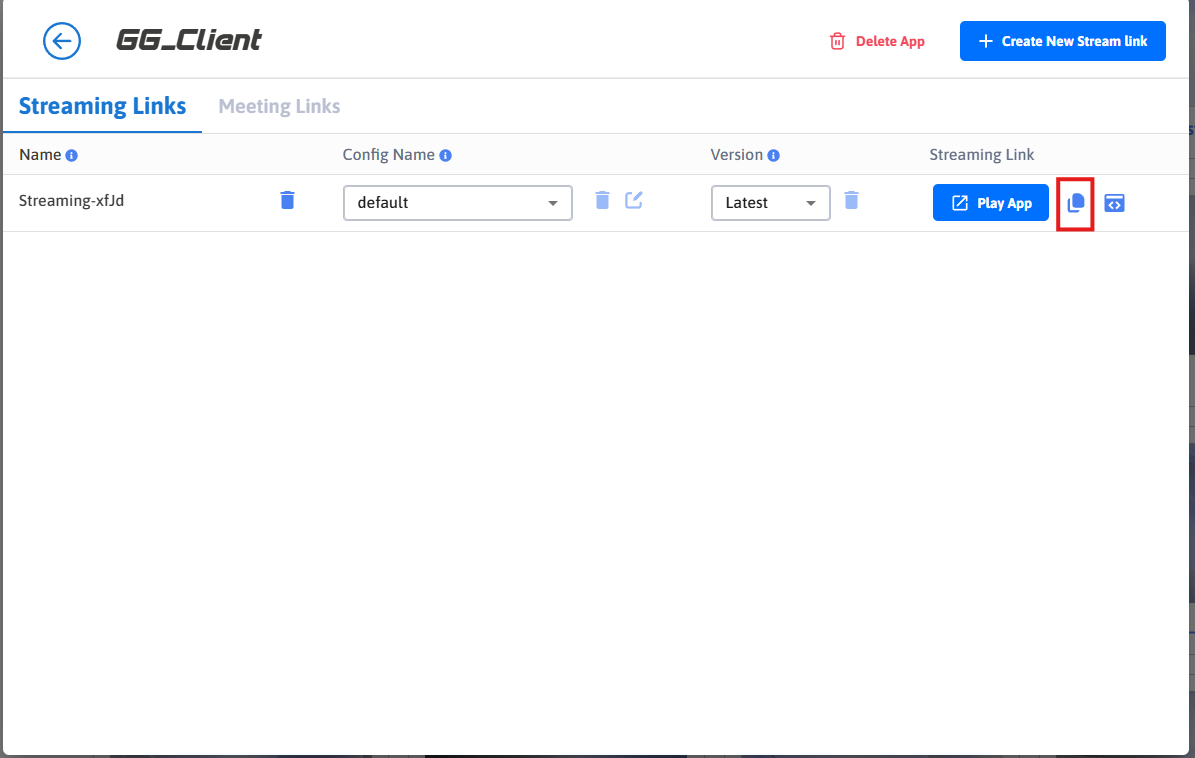Click trash icon next to version dropdown

(x=851, y=200)
